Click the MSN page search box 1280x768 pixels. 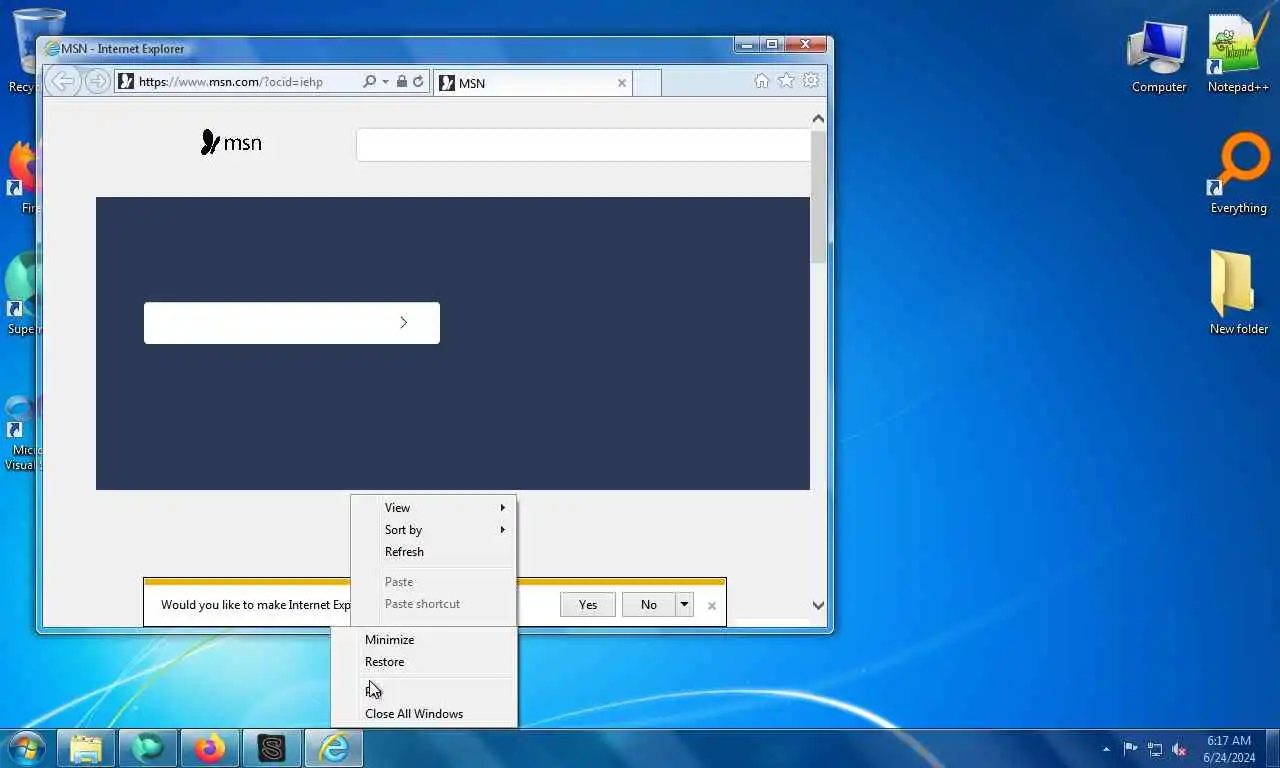point(583,145)
